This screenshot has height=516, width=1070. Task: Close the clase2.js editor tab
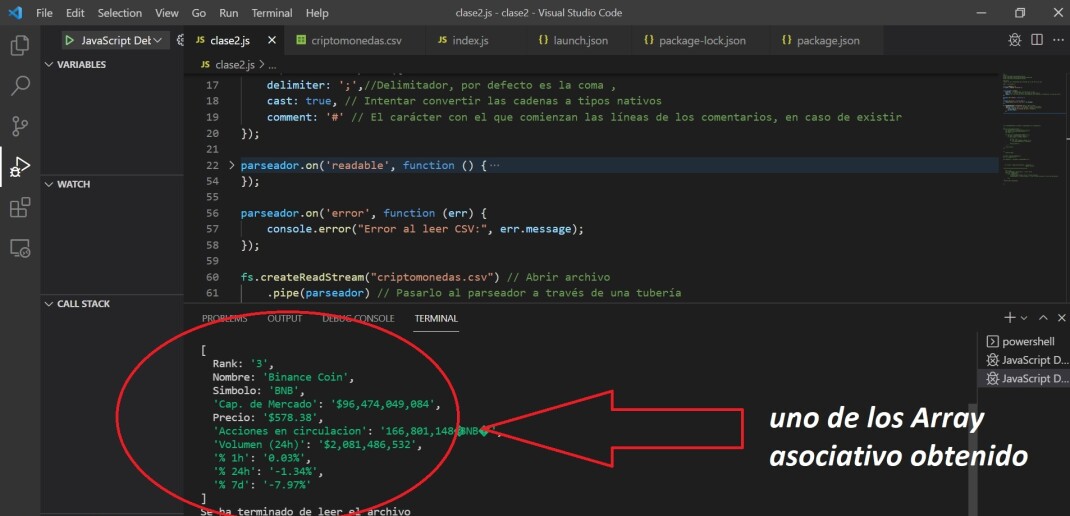point(272,40)
